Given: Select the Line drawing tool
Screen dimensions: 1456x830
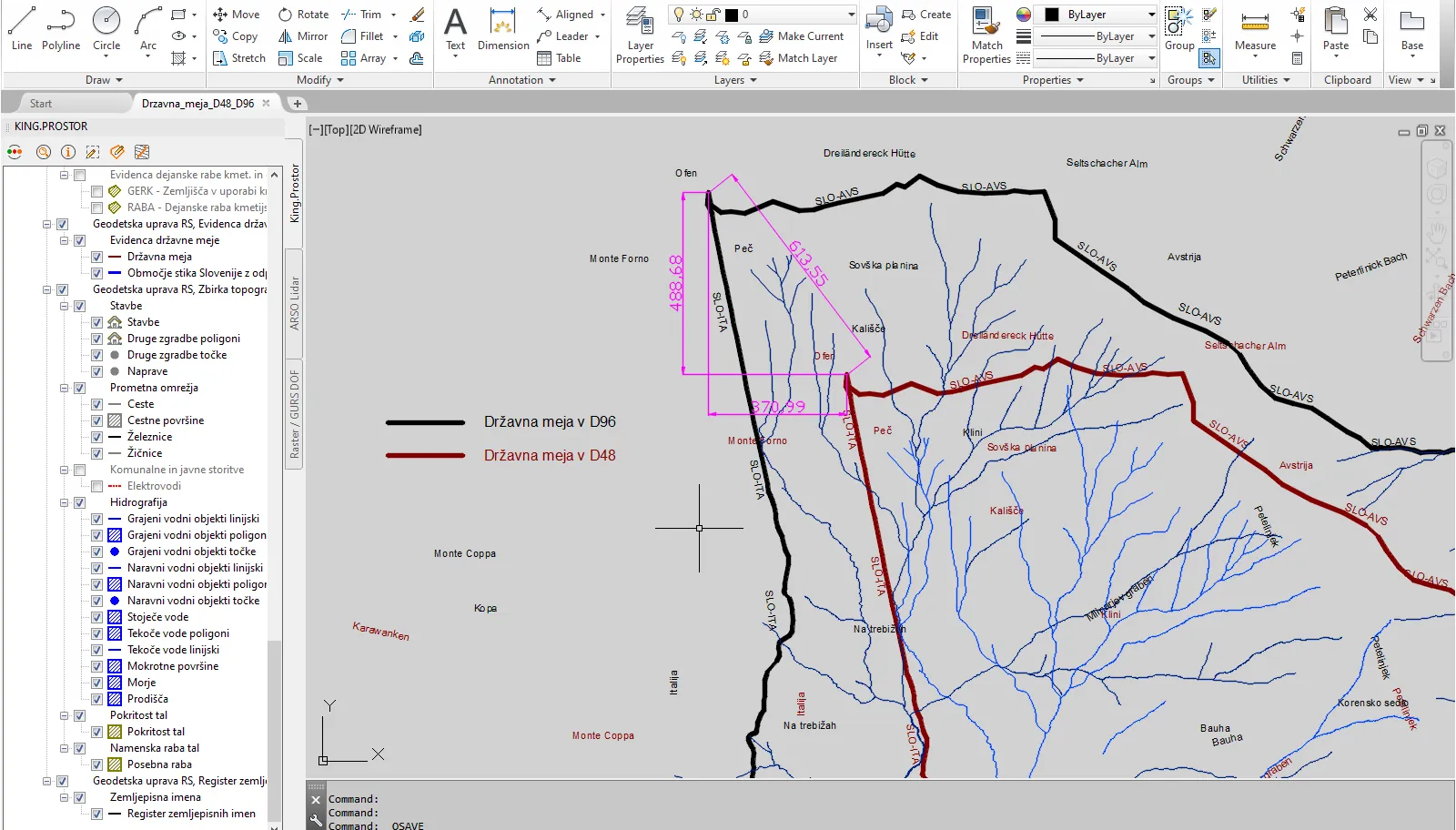Looking at the screenshot, I should point(22,28).
